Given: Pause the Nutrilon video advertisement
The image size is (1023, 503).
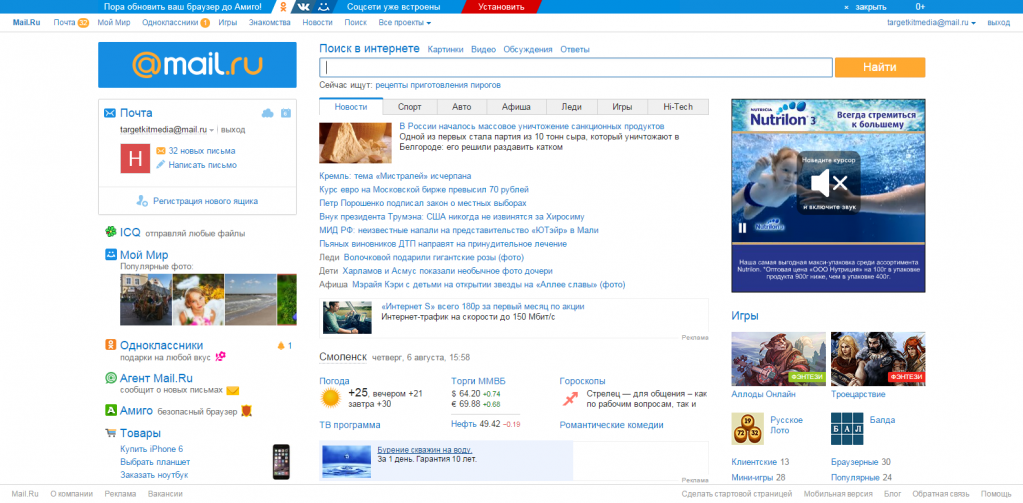Looking at the screenshot, I should [742, 228].
